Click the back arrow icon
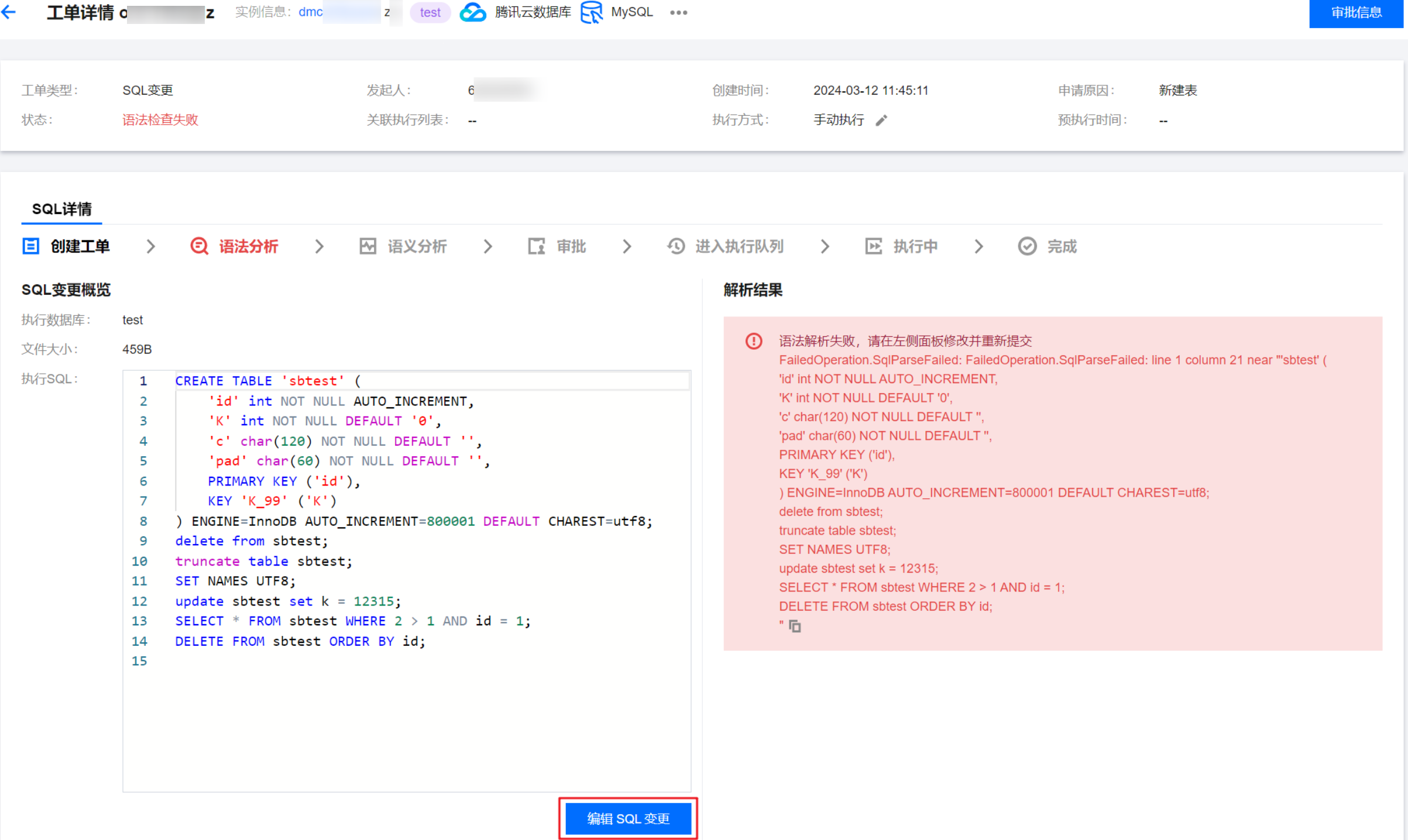The image size is (1408, 840). tap(9, 12)
